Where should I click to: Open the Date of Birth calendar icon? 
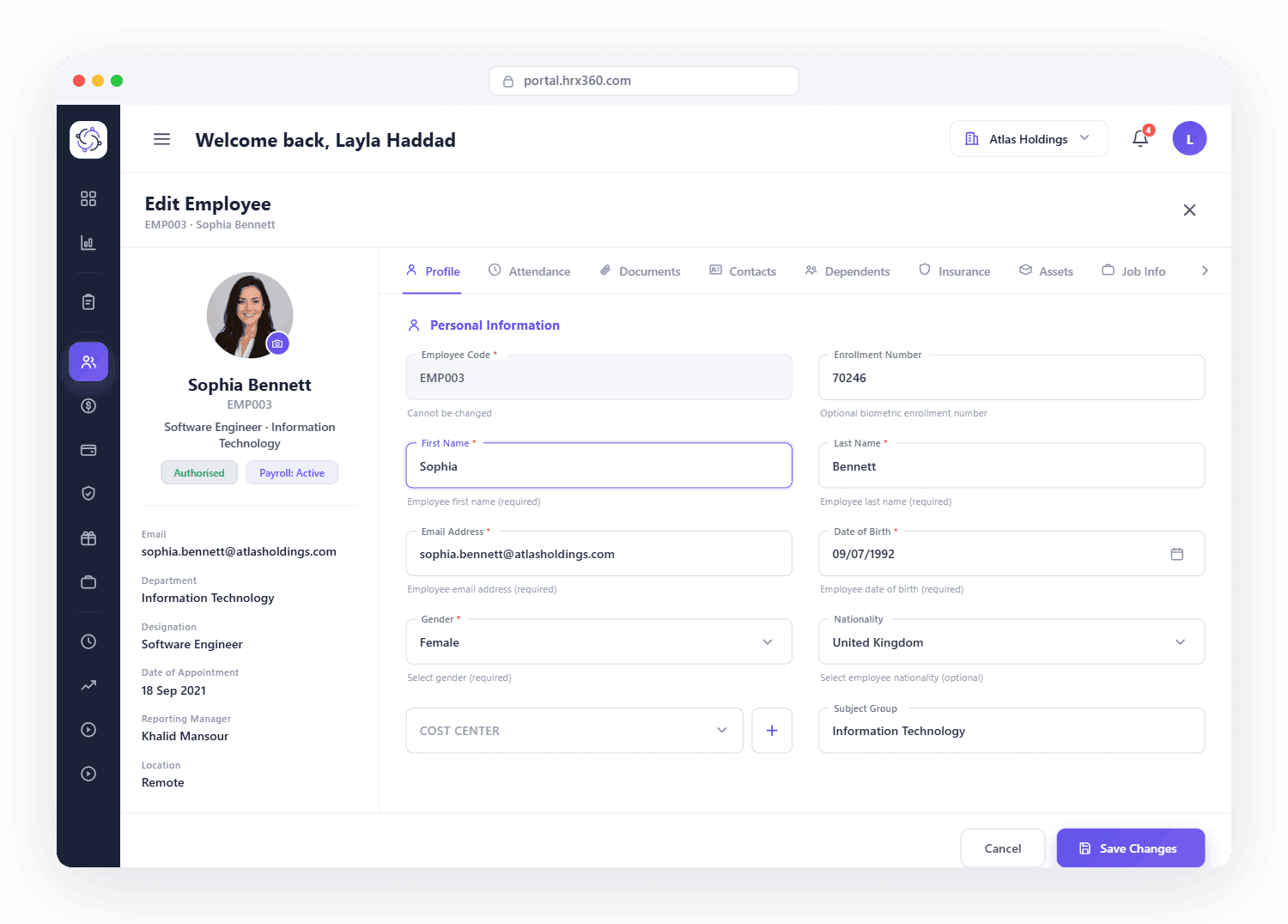pyautogui.click(x=1176, y=554)
